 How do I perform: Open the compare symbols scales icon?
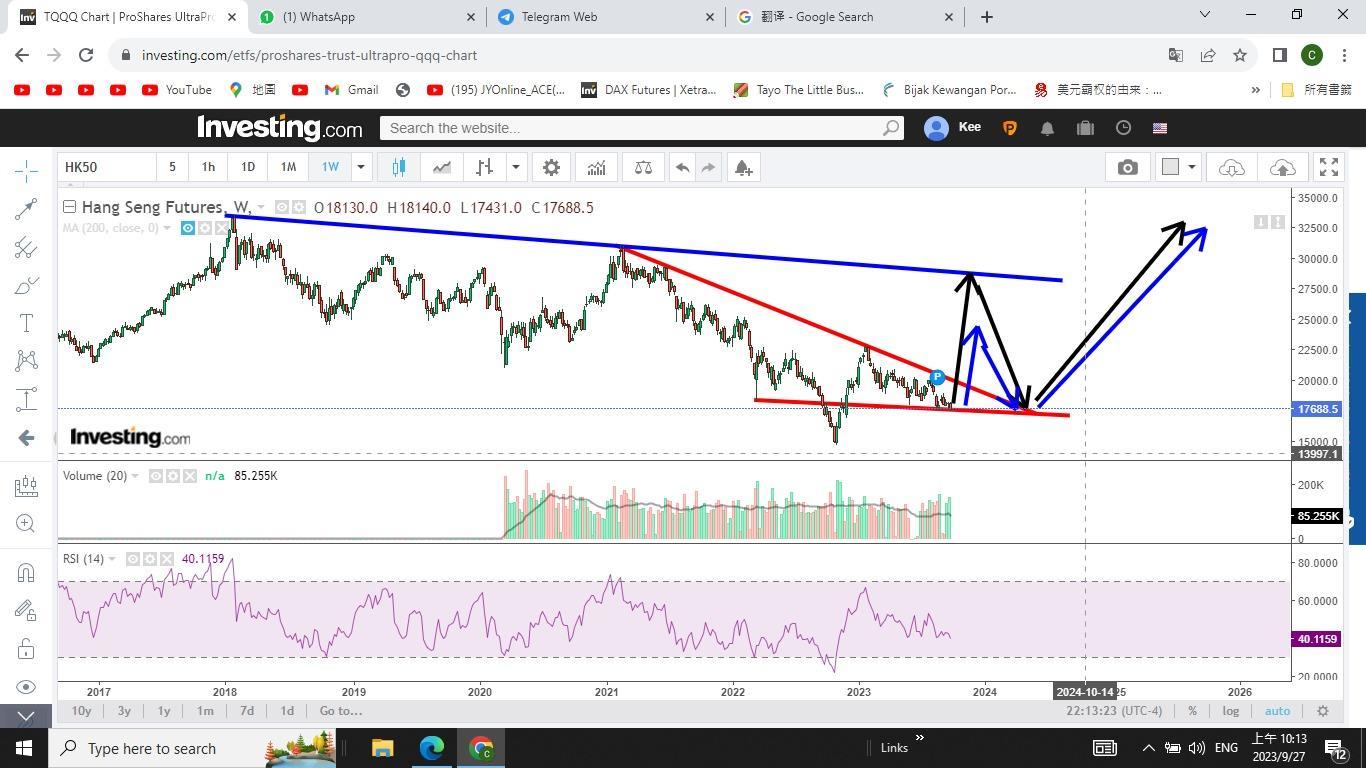coord(643,167)
